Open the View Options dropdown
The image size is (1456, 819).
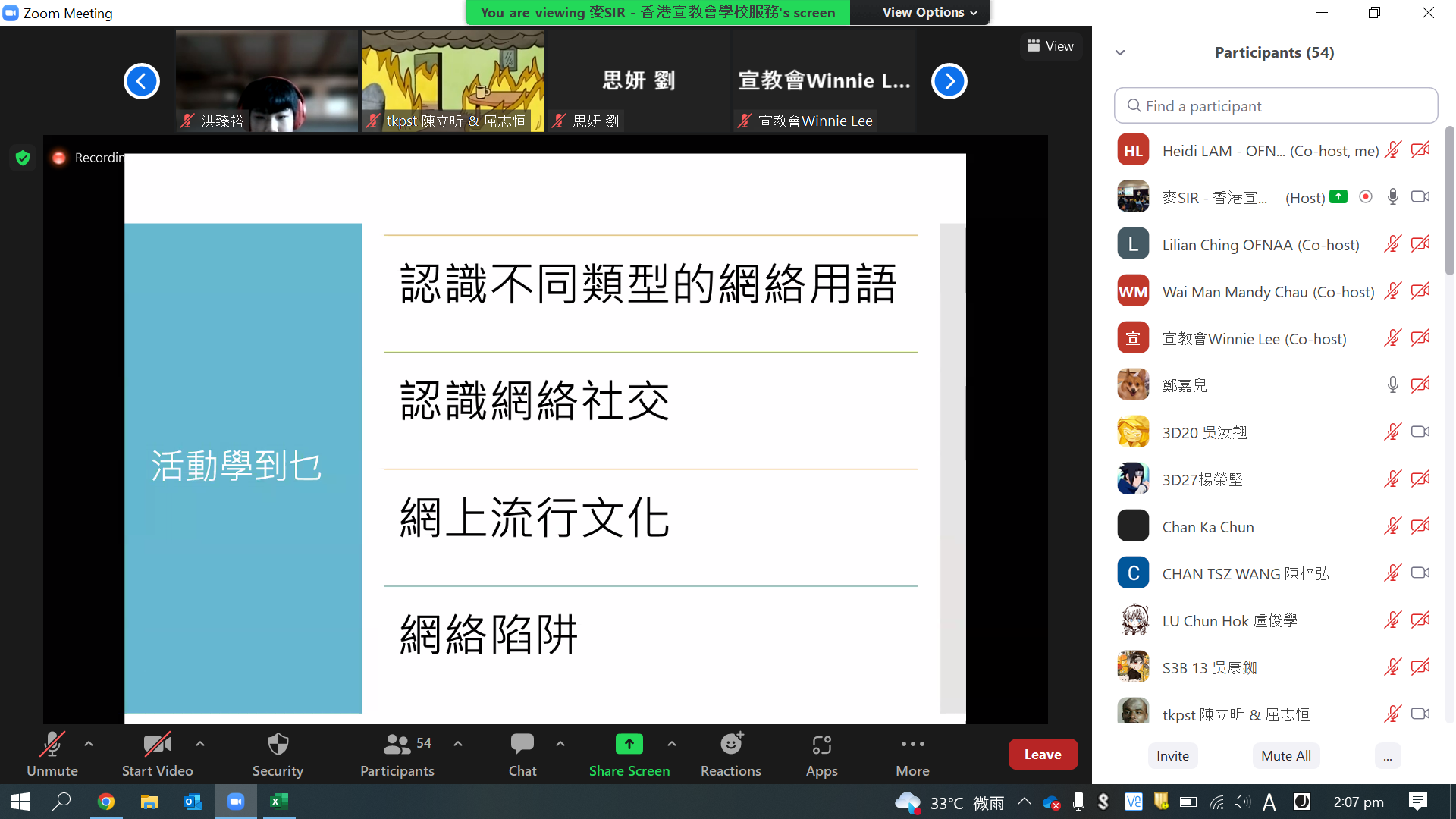click(x=929, y=12)
